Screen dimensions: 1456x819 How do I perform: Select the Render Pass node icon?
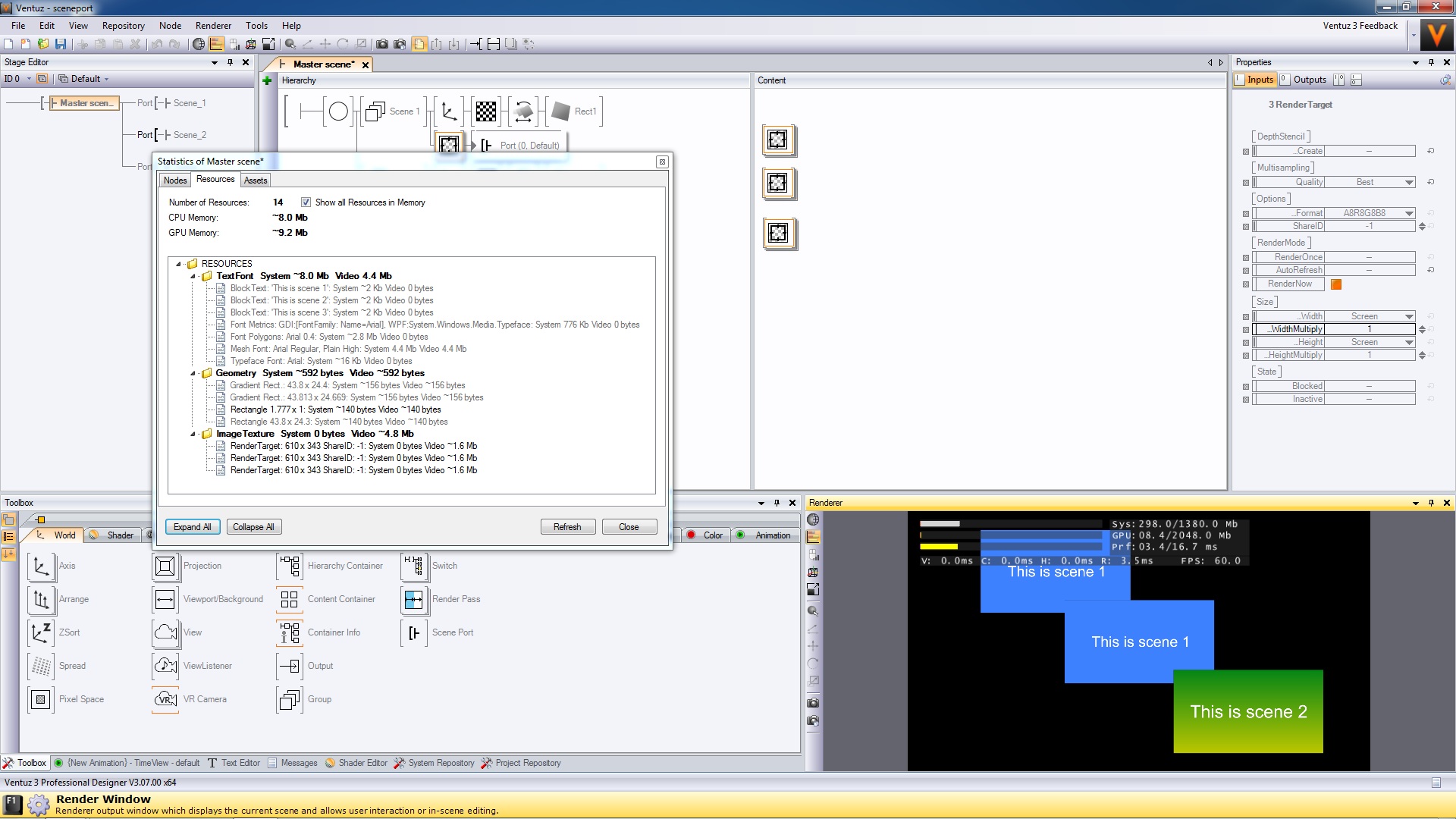point(413,599)
